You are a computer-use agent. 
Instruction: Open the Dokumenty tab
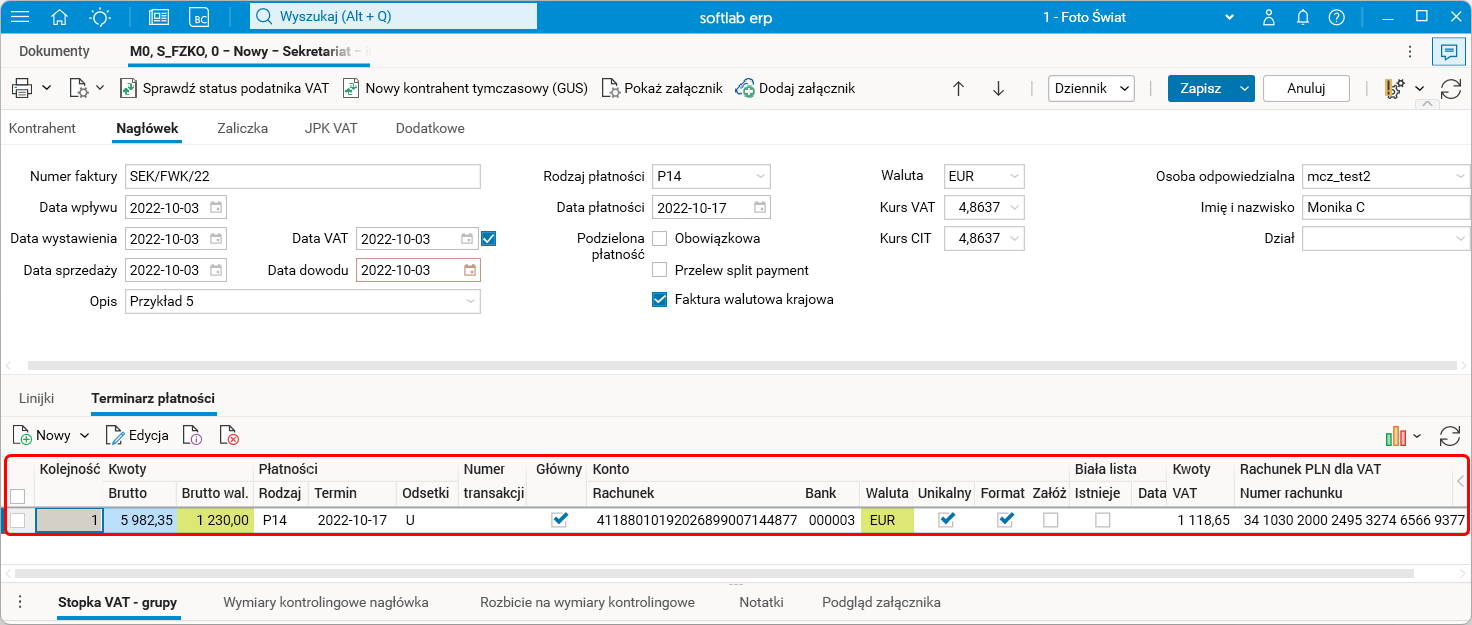tap(54, 51)
